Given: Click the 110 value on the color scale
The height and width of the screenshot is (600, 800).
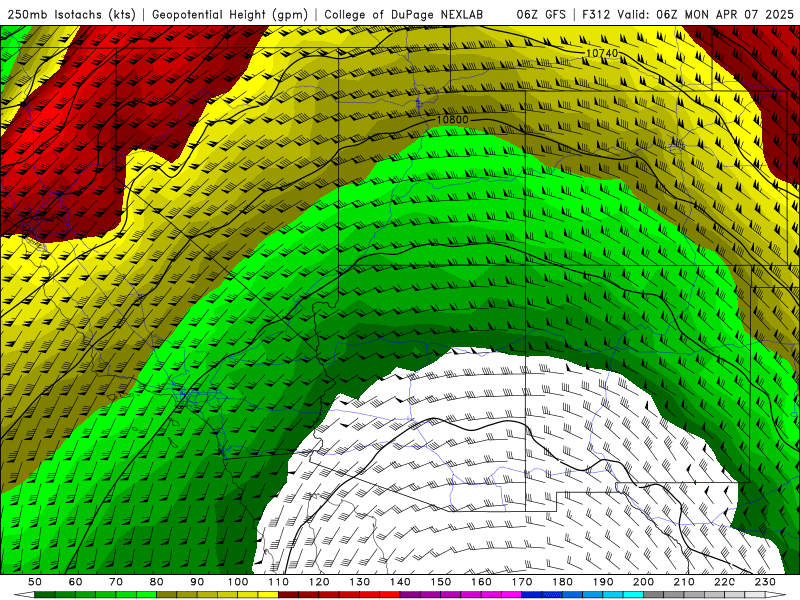Looking at the screenshot, I should [279, 582].
